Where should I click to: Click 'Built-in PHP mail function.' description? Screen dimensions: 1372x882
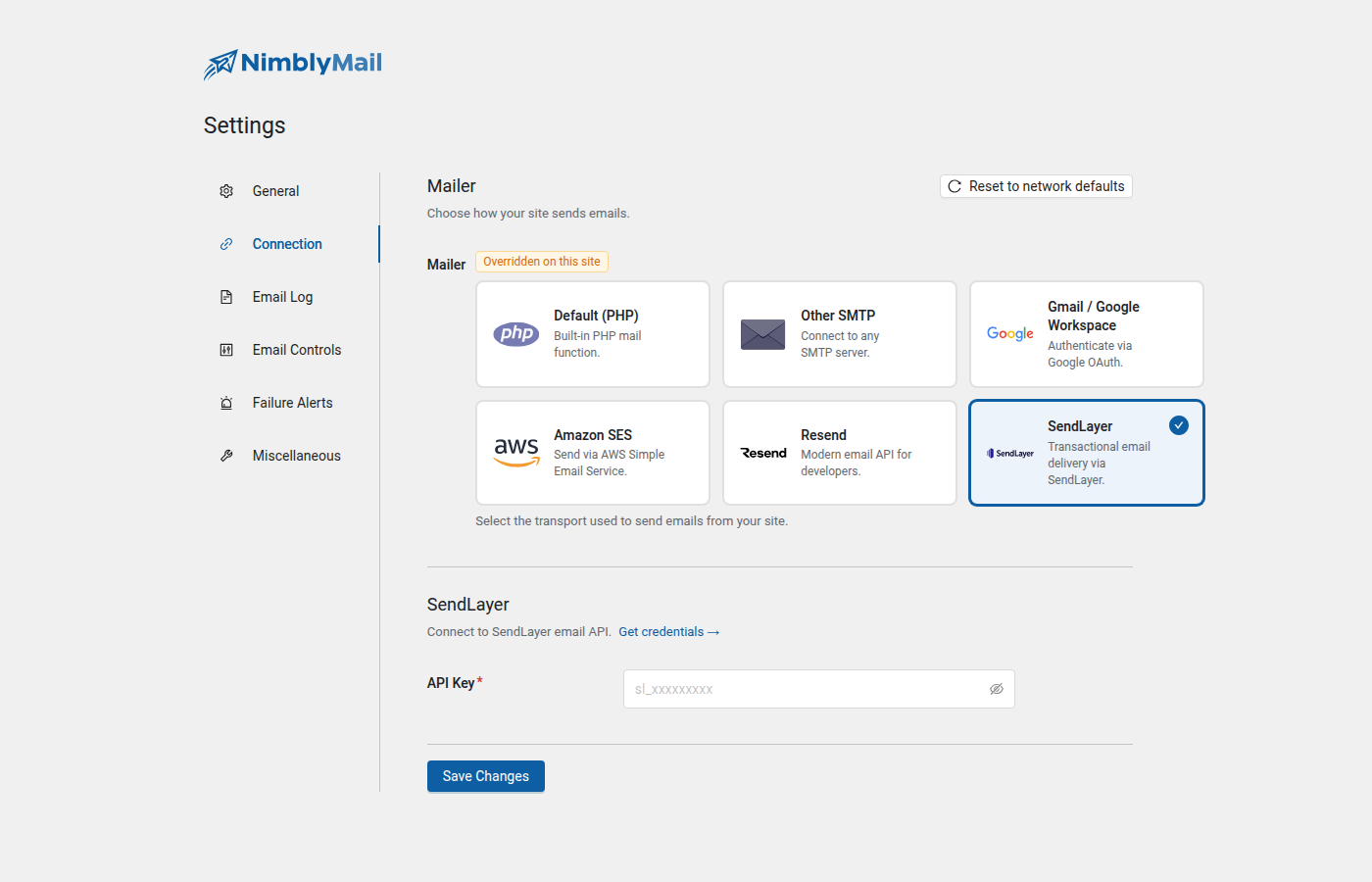coord(598,344)
